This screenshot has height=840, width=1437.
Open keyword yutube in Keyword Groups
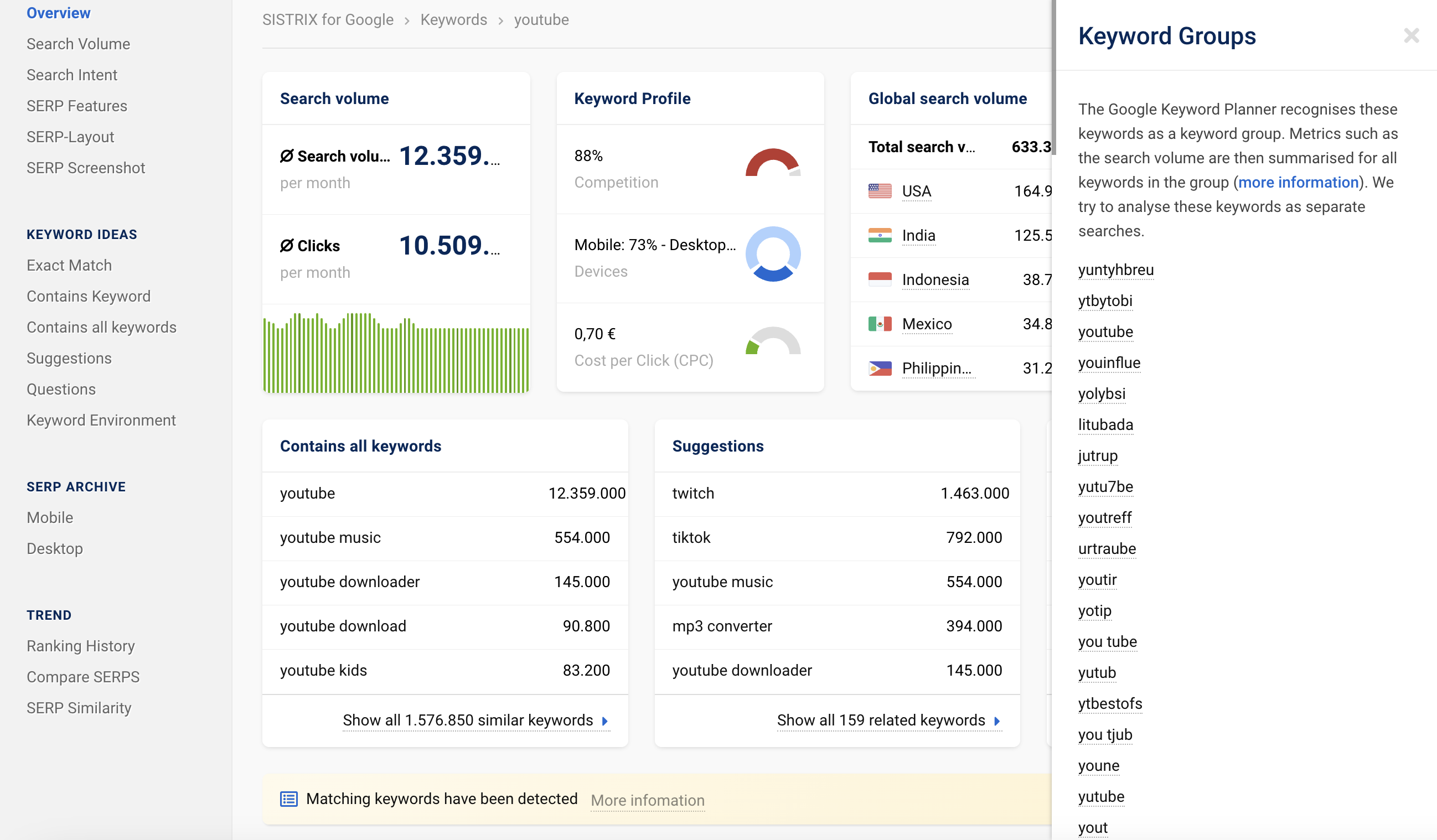1100,797
